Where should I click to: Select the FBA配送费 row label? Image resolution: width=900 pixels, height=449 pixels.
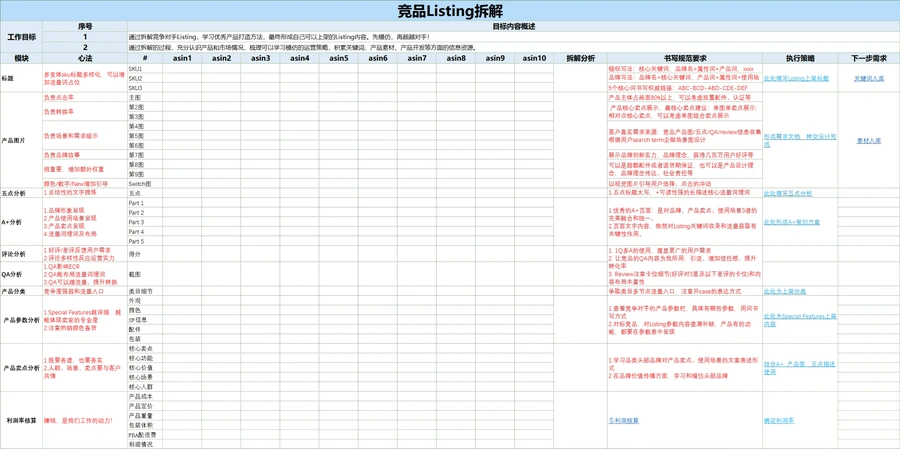click(145, 435)
